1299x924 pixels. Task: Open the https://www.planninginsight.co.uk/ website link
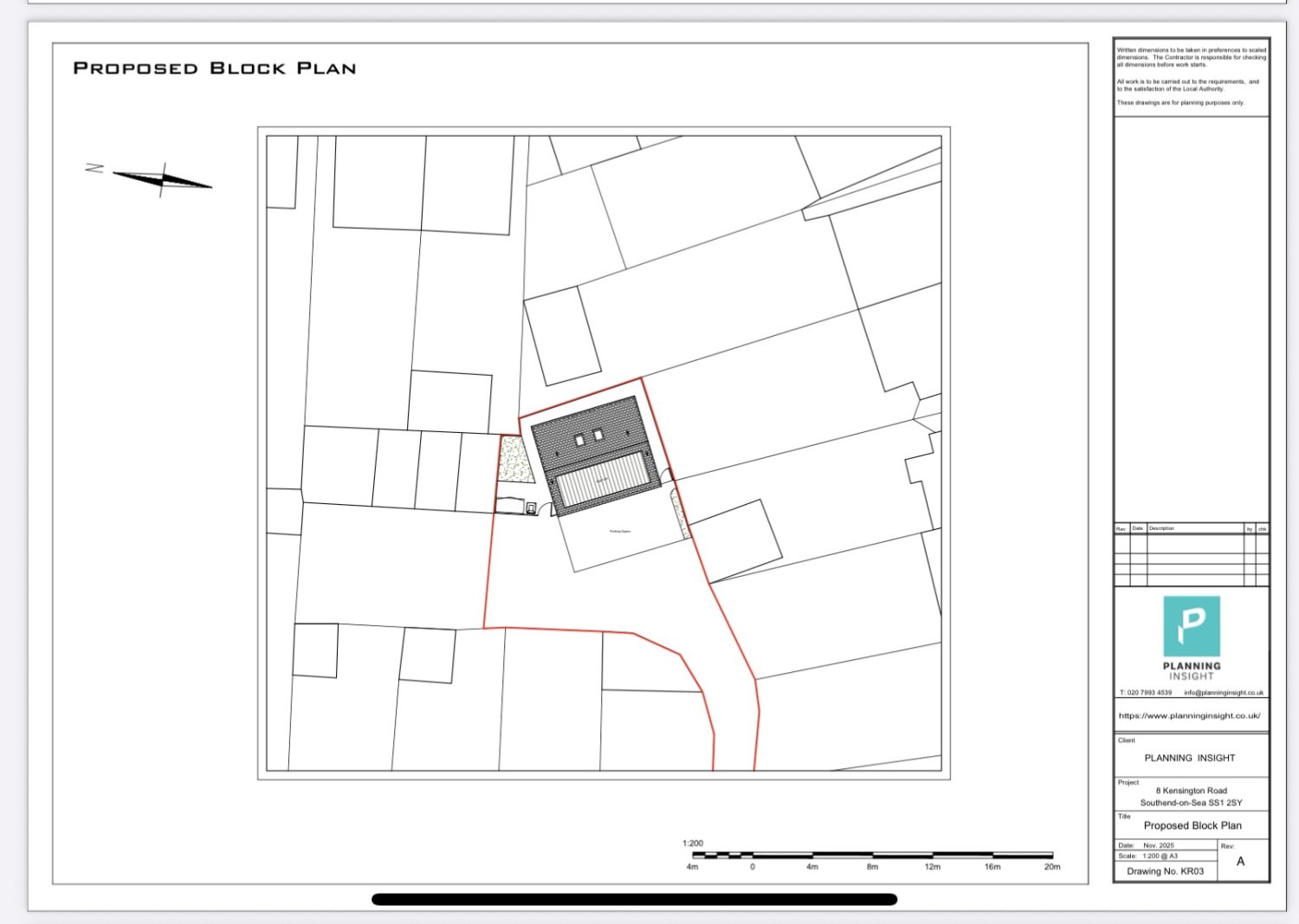pyautogui.click(x=1189, y=716)
